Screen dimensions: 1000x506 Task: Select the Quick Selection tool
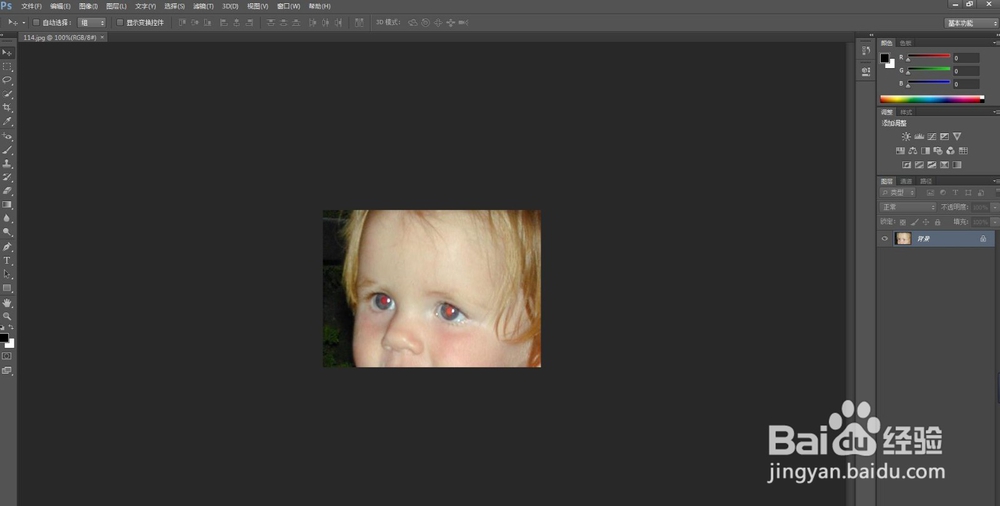coord(7,94)
